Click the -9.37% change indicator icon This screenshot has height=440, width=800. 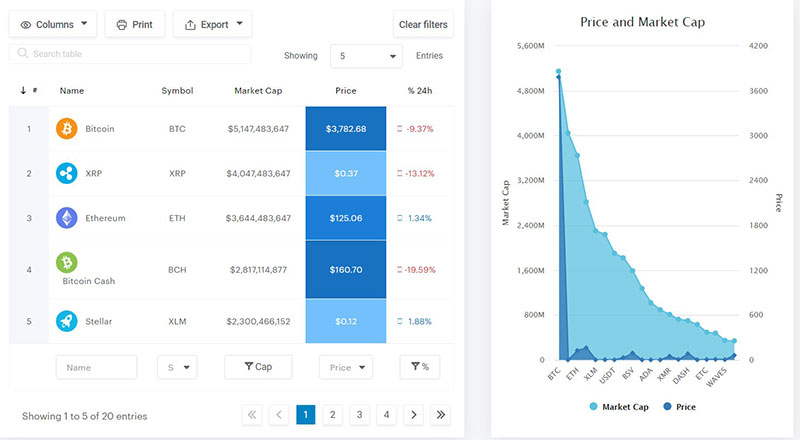click(x=399, y=129)
